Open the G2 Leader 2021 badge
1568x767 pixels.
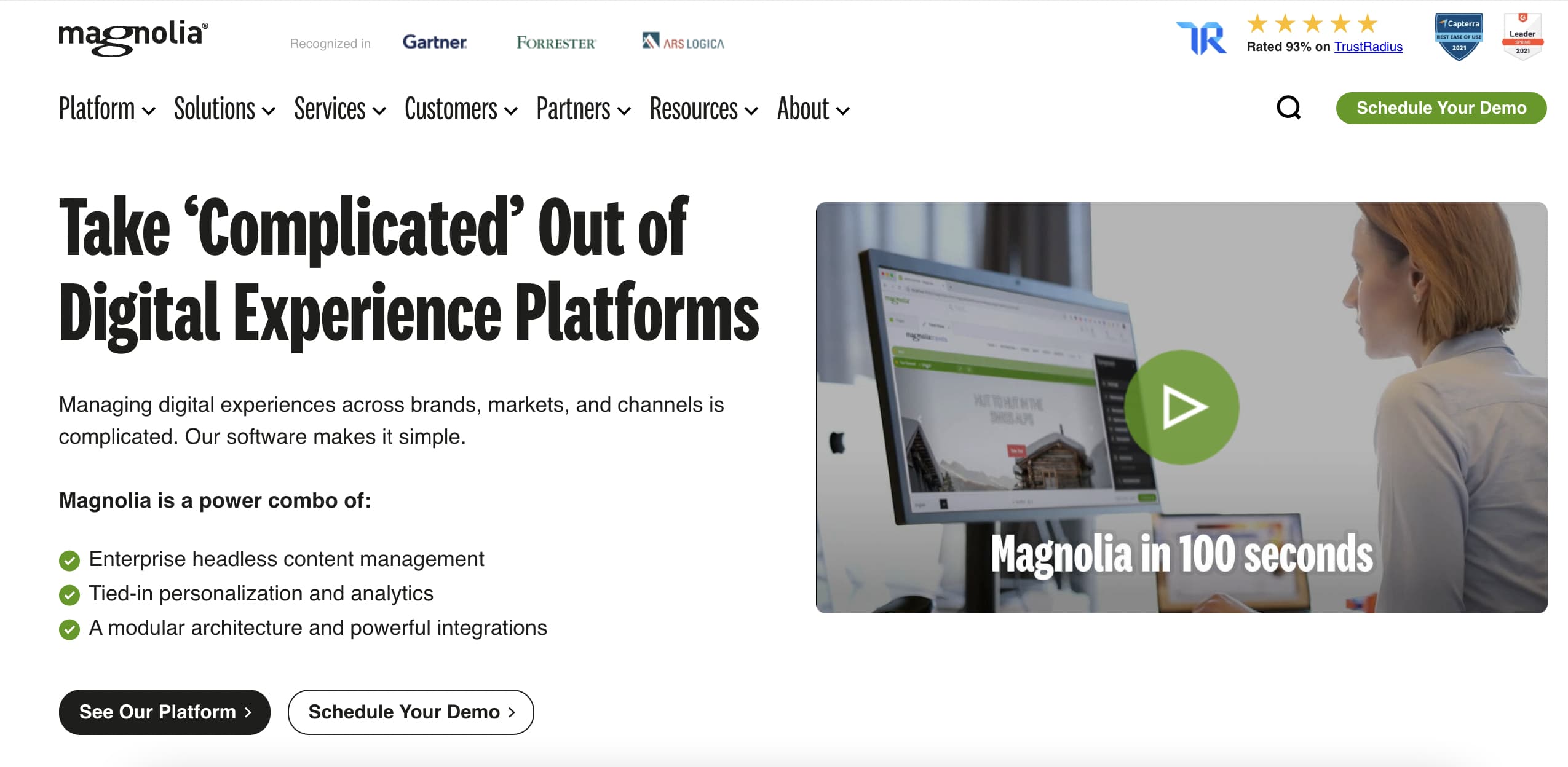[1522, 37]
